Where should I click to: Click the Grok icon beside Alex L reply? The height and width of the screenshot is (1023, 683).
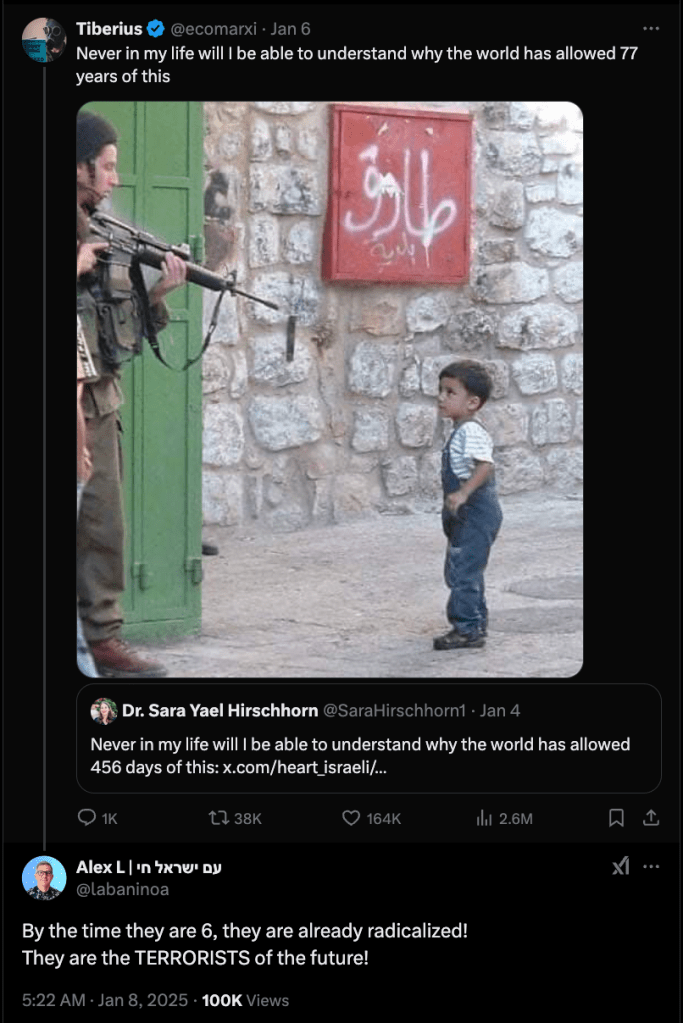pyautogui.click(x=621, y=866)
